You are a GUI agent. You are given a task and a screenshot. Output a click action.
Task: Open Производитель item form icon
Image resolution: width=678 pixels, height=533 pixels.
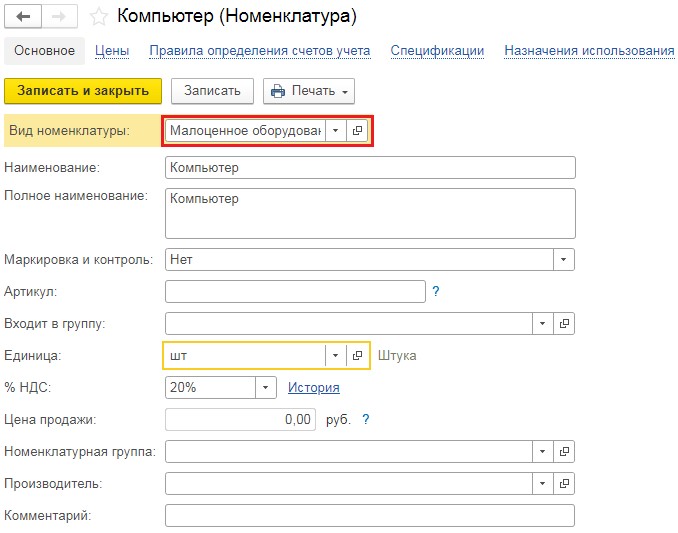(x=564, y=483)
